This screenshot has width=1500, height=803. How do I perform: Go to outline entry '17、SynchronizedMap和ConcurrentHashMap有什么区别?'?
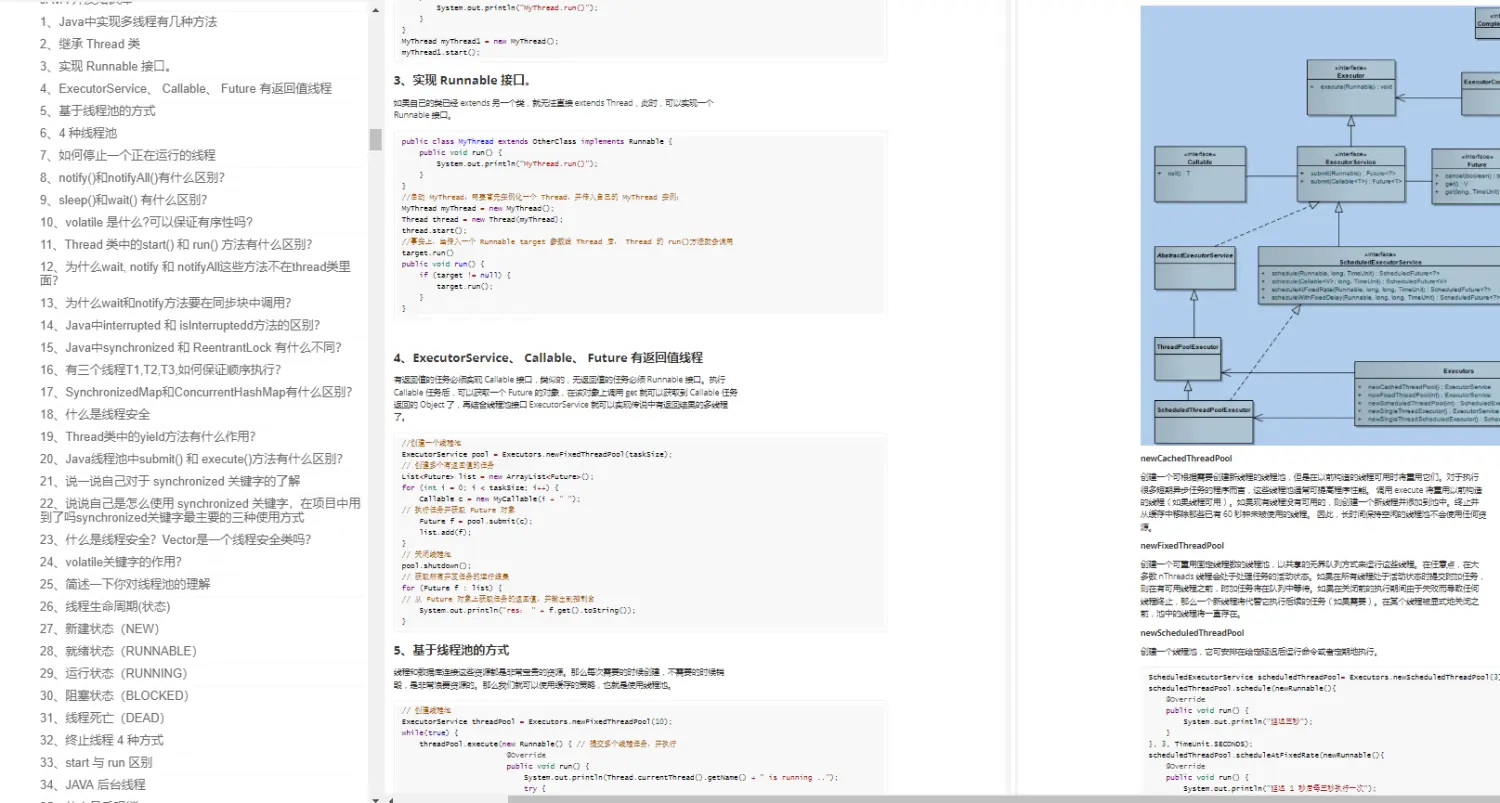click(196, 392)
